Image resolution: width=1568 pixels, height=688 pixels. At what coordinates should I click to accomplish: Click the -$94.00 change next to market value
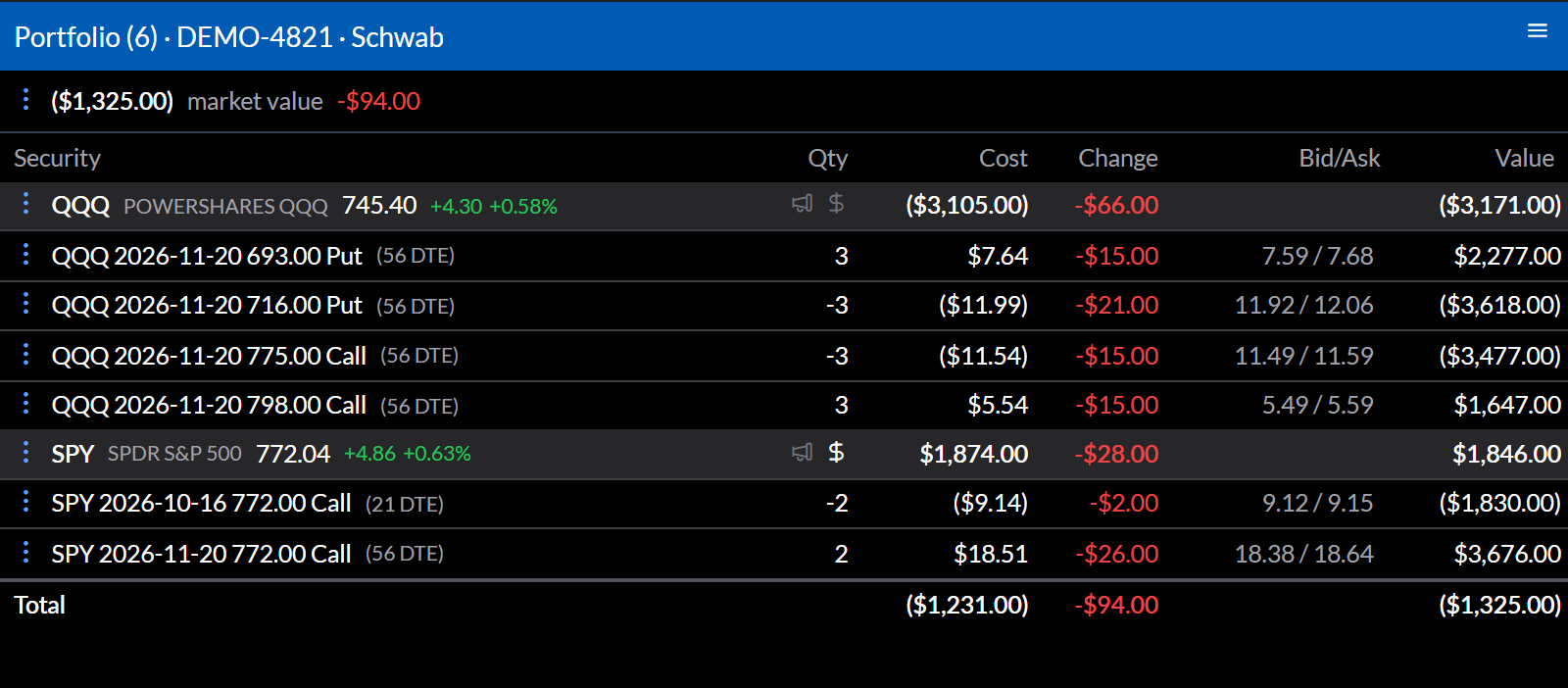(x=378, y=101)
